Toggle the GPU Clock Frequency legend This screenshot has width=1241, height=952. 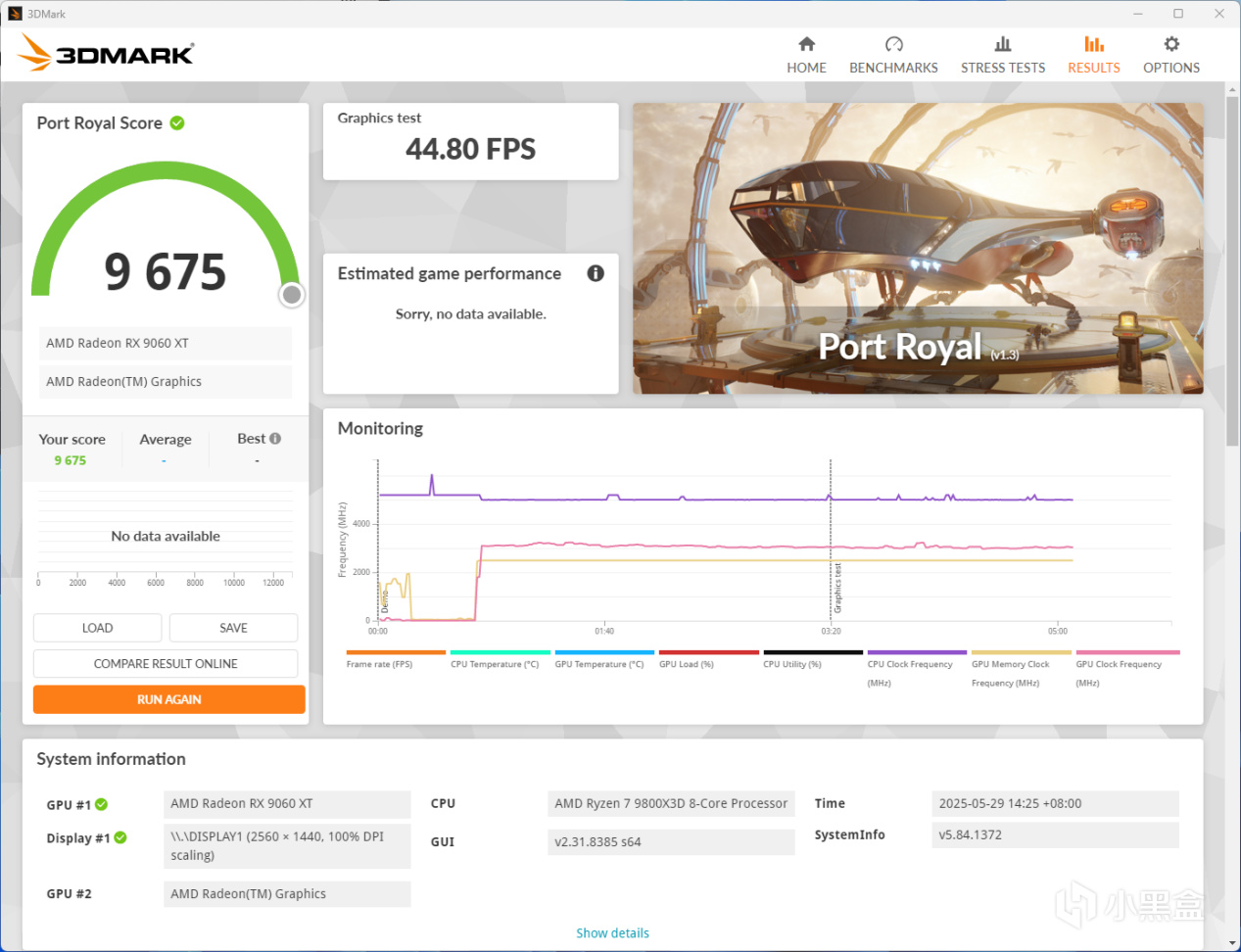1126,669
